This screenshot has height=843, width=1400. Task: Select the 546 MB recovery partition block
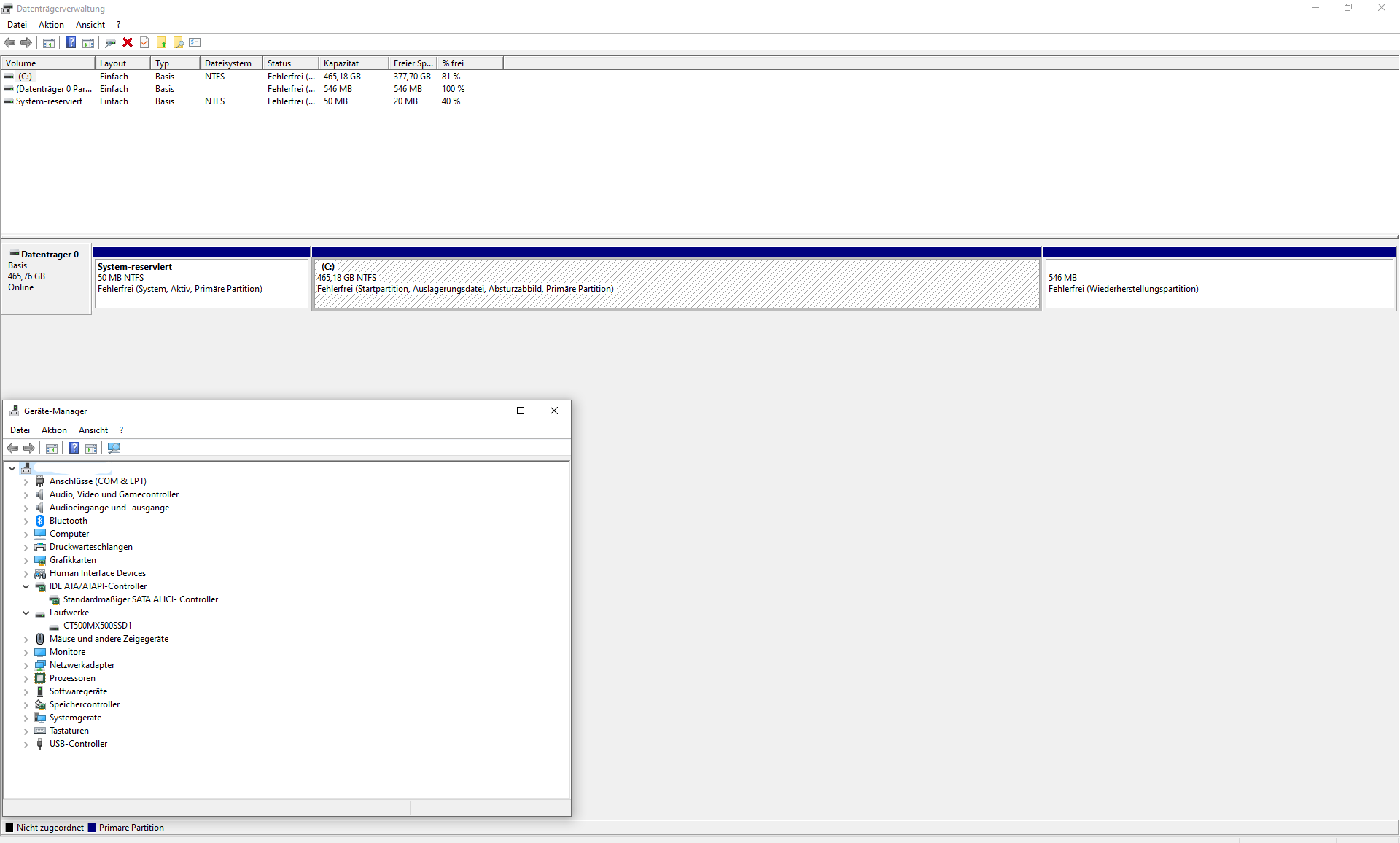(1219, 283)
